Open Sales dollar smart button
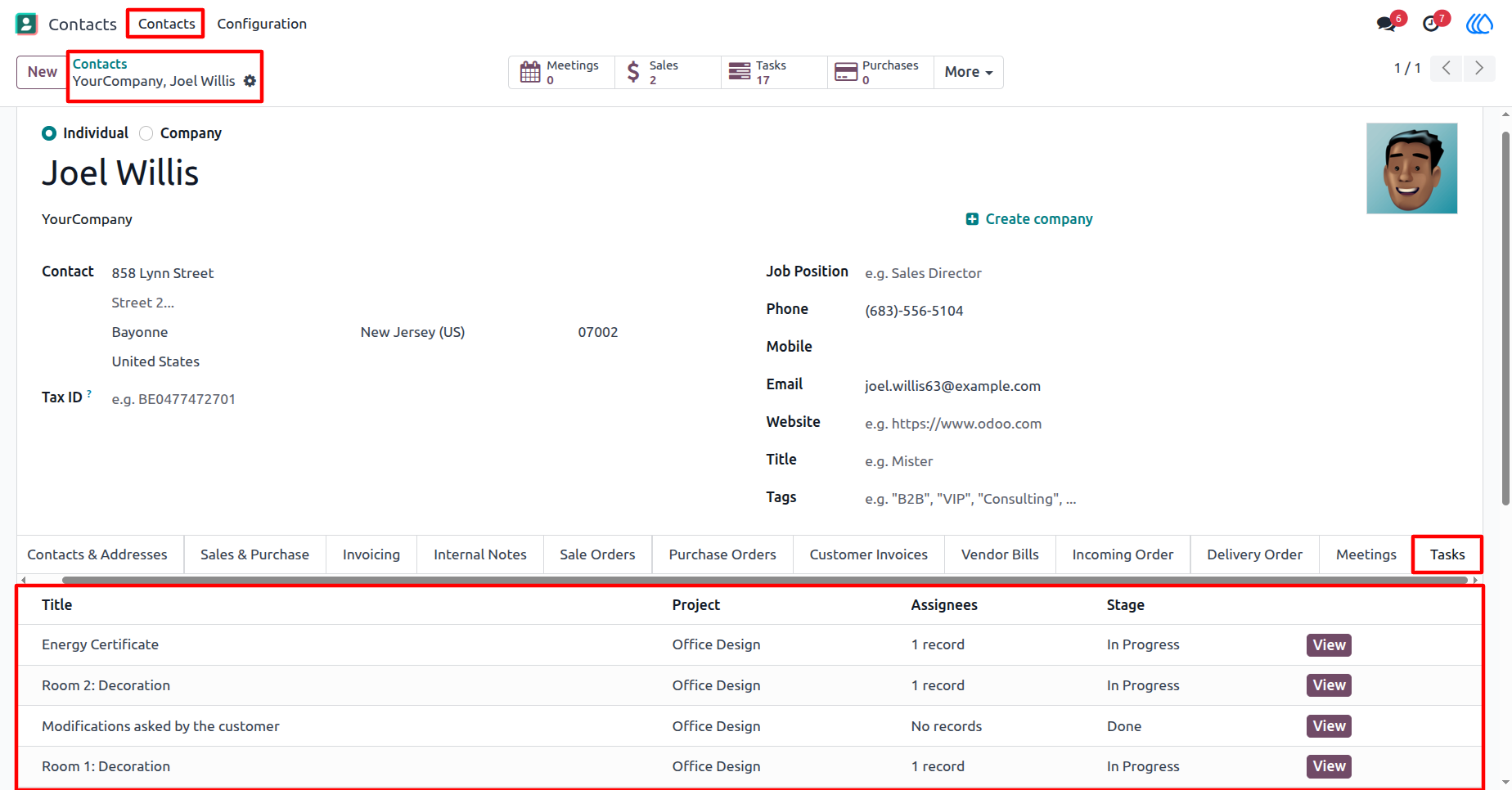The width and height of the screenshot is (1512, 790). tap(668, 72)
